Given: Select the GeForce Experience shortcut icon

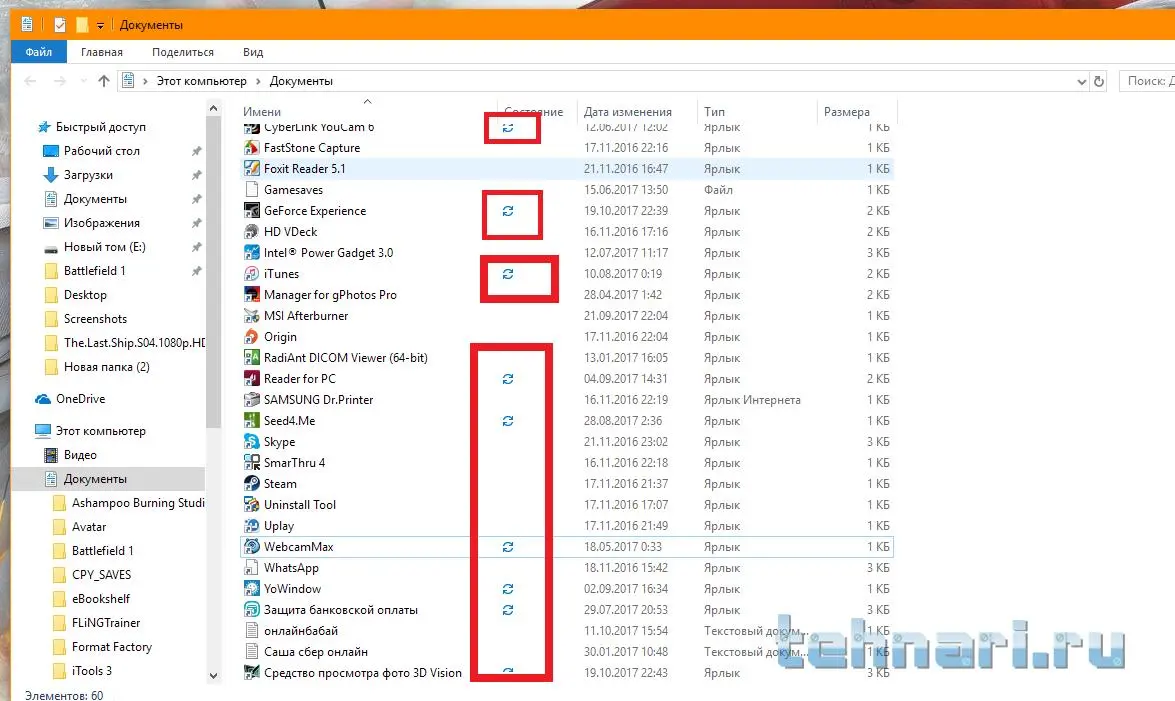Looking at the screenshot, I should click(252, 211).
